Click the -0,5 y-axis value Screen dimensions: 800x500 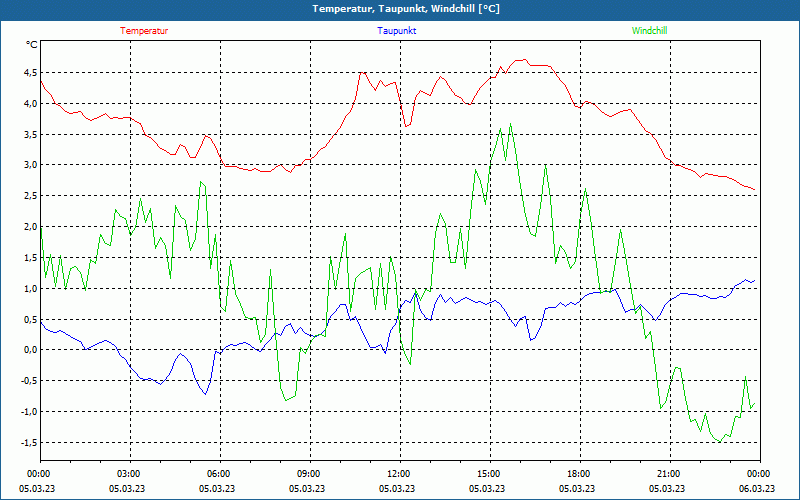(29, 381)
